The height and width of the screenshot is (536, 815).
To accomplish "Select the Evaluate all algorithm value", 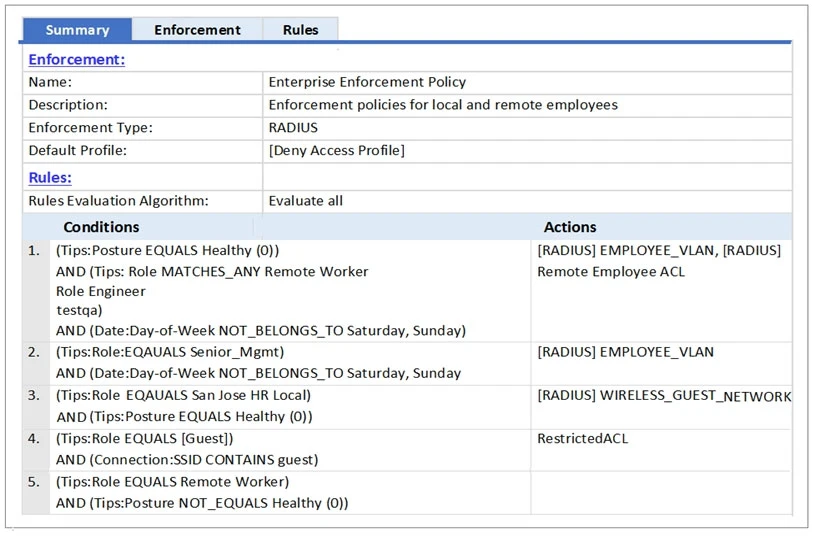I will 305,201.
